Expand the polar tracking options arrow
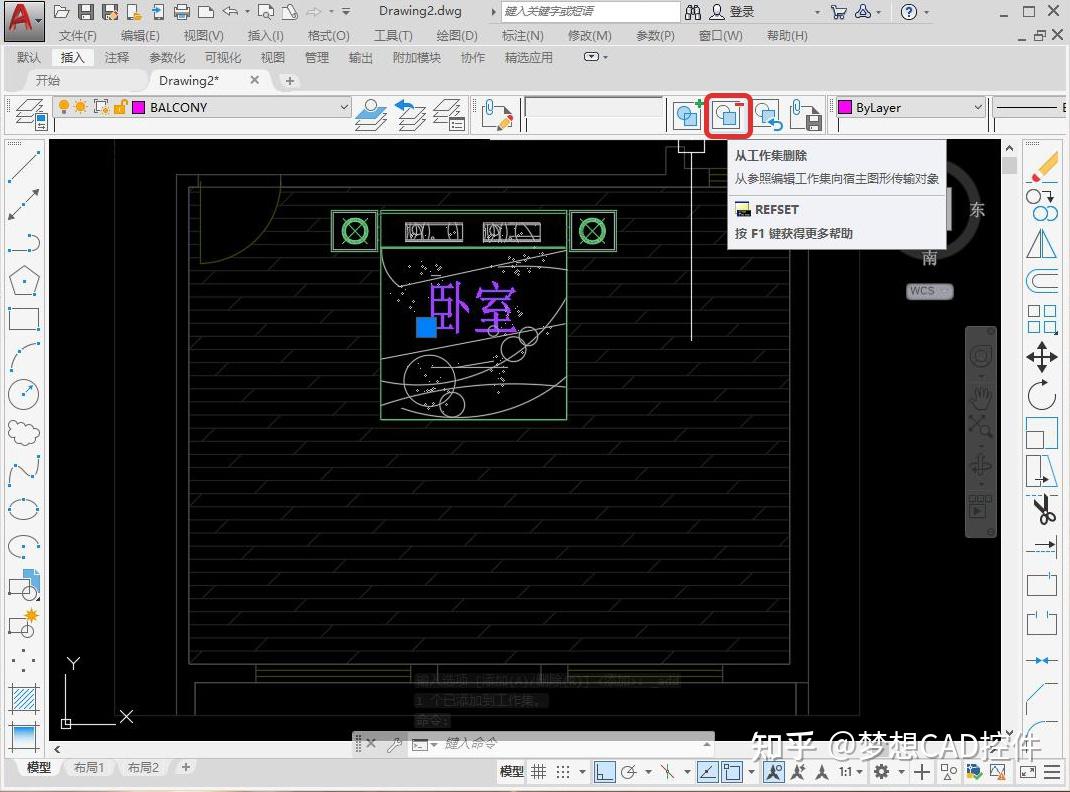This screenshot has height=792, width=1070. click(648, 772)
